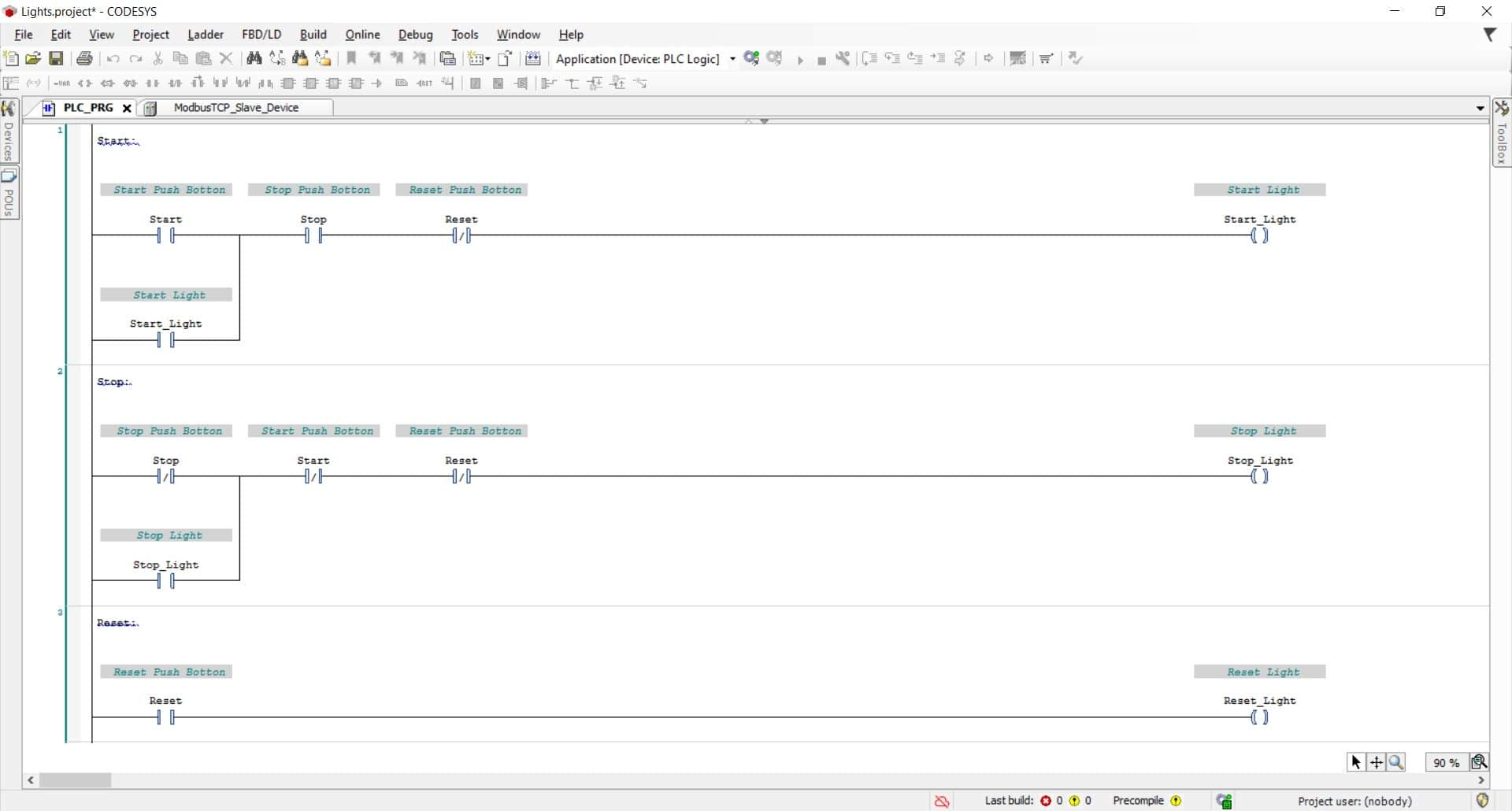Open the Devices side panel

9,131
